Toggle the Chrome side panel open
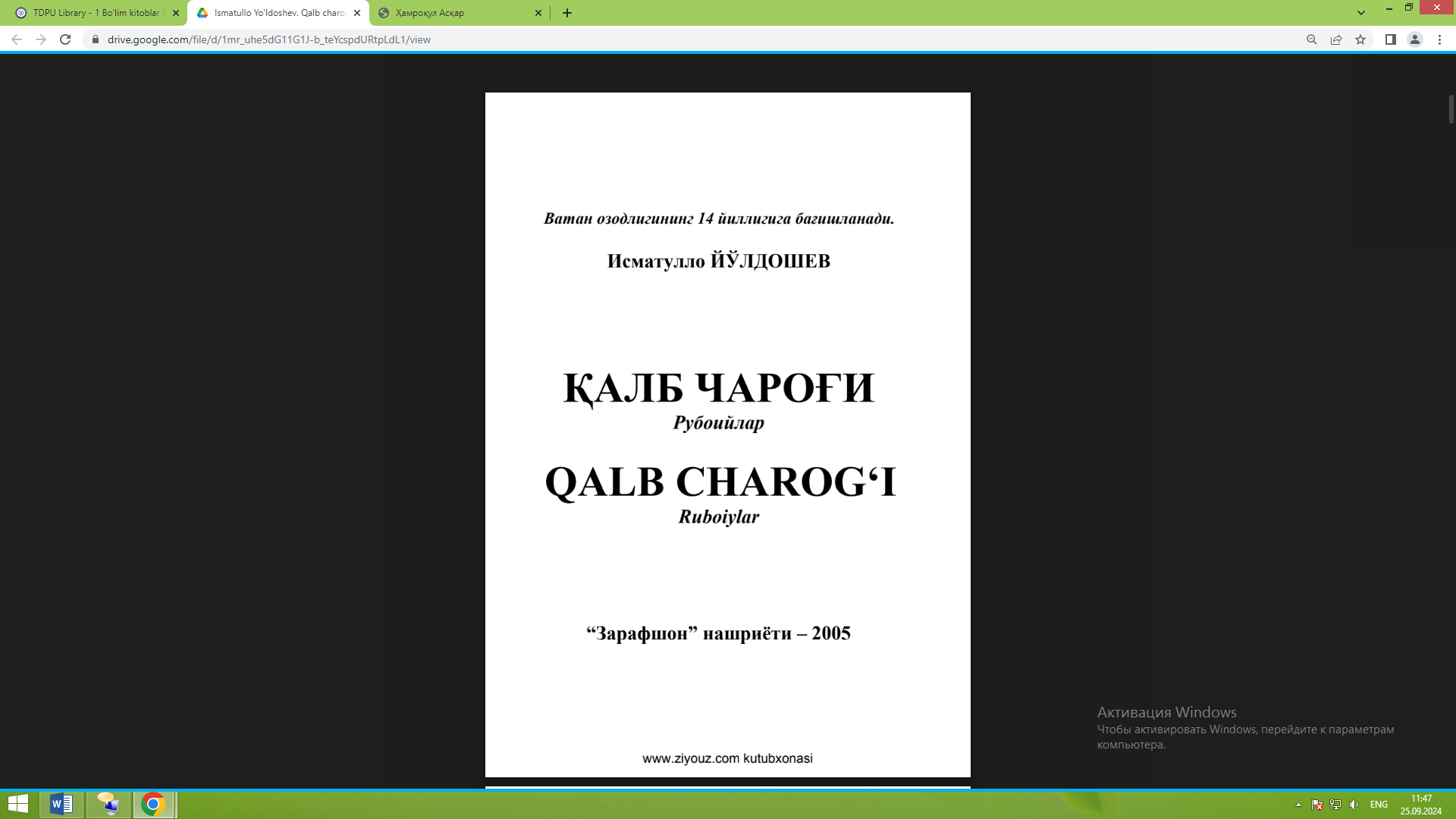Image resolution: width=1456 pixels, height=819 pixels. pyautogui.click(x=1390, y=39)
